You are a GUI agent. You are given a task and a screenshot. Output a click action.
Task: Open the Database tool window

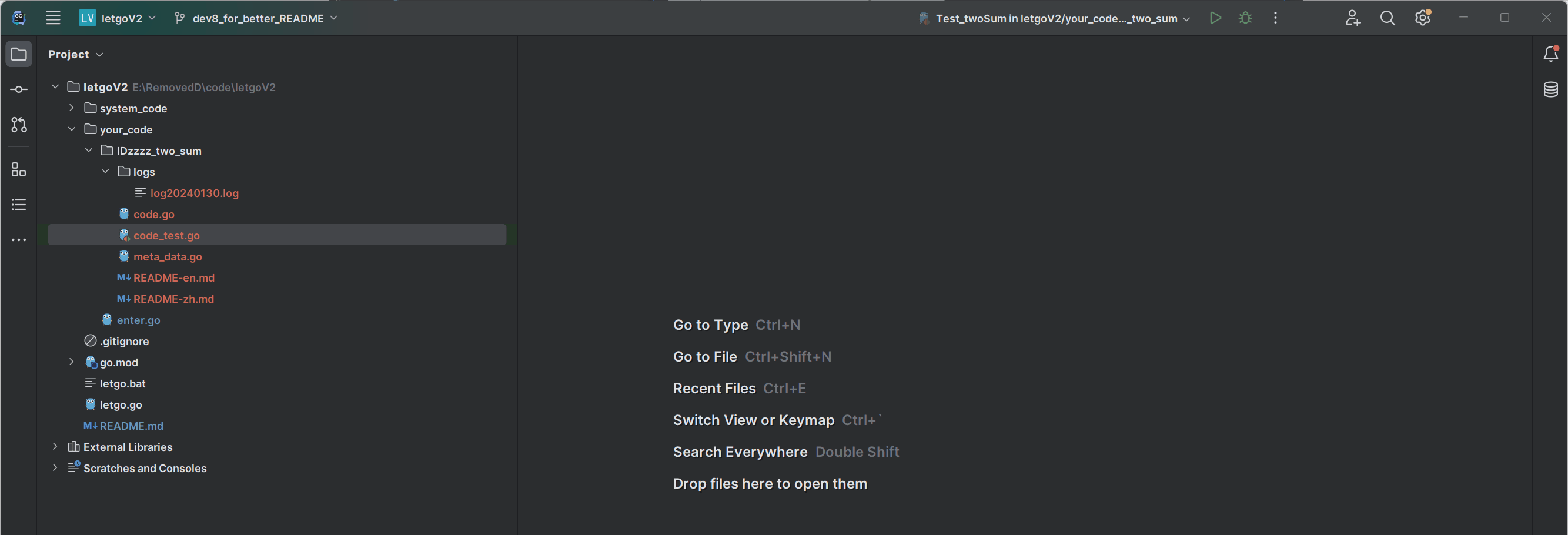click(x=1550, y=89)
